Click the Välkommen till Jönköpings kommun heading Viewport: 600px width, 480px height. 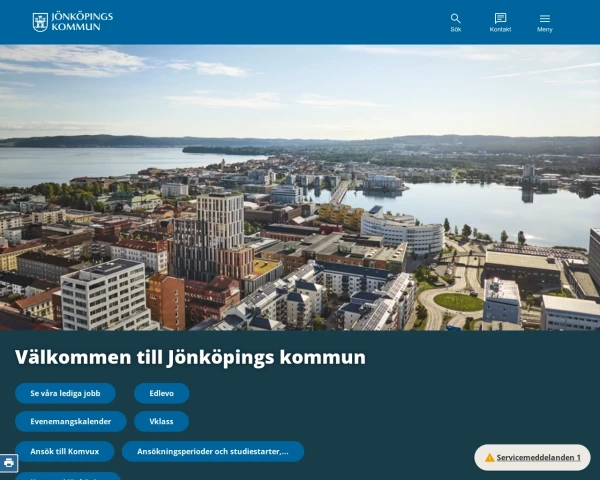190,357
